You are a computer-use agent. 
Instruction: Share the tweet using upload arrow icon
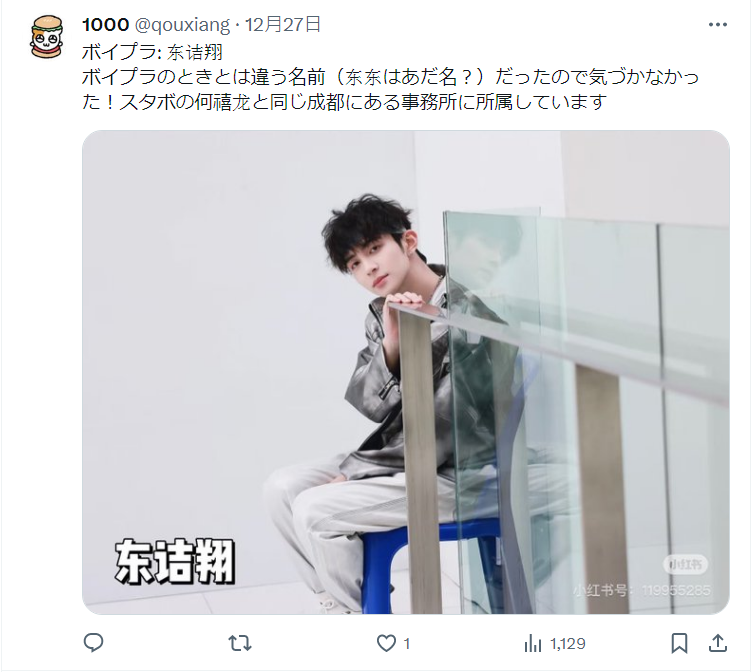click(718, 643)
